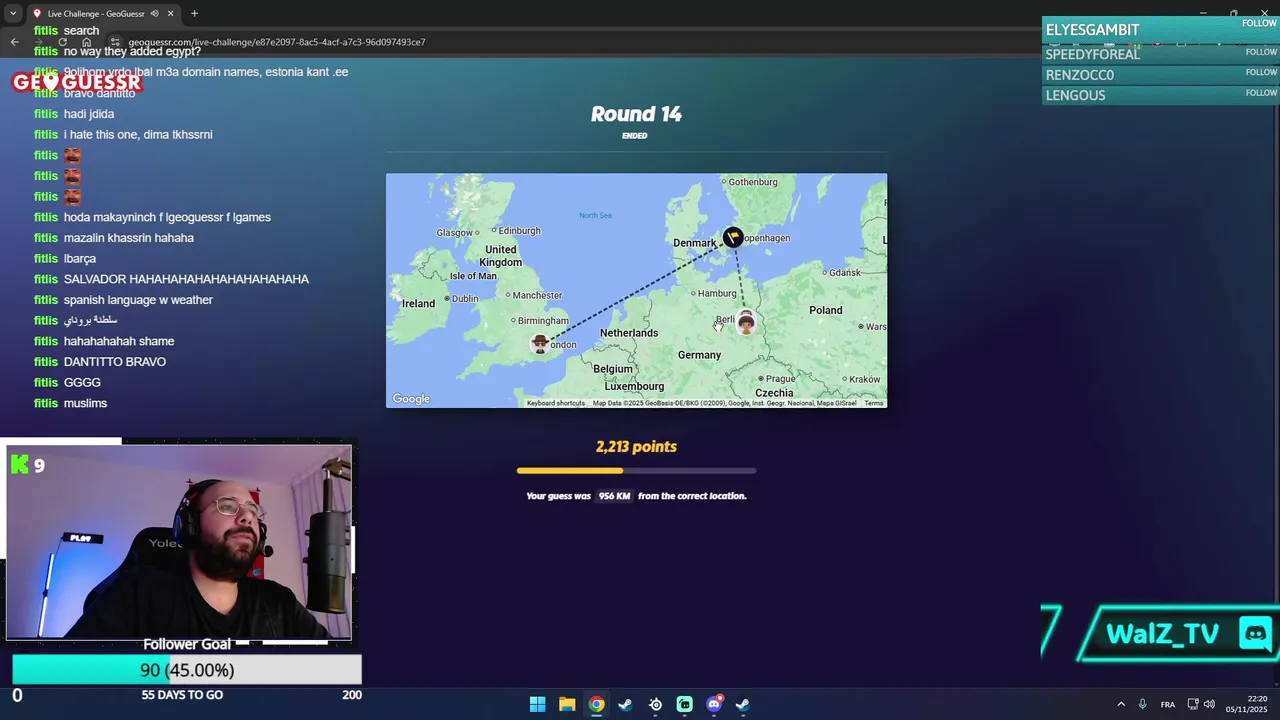Follow RENZOCC0 in the follower list
Viewport: 1280px width, 720px height.
pos(1260,72)
